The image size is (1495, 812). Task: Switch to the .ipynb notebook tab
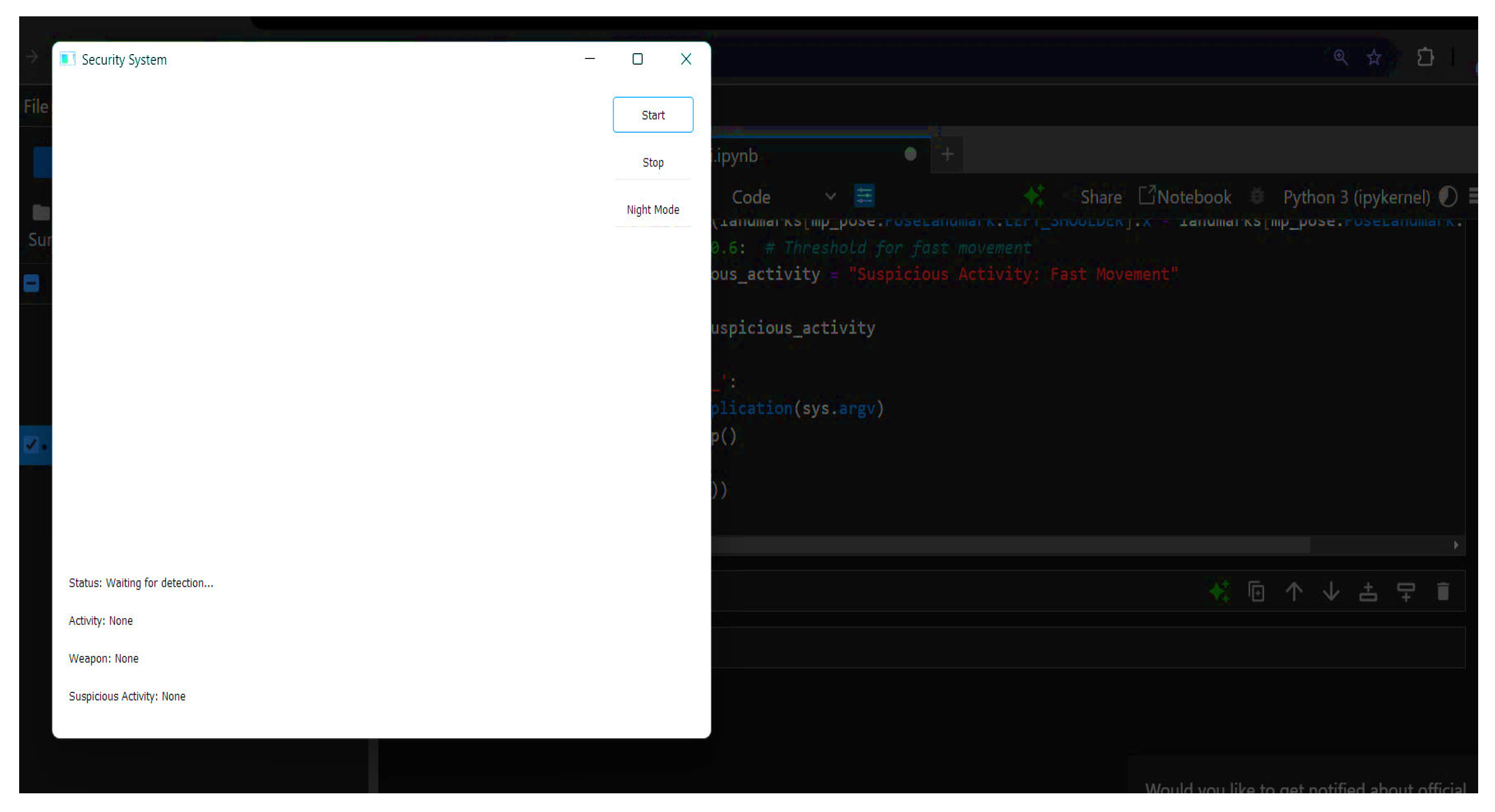821,155
